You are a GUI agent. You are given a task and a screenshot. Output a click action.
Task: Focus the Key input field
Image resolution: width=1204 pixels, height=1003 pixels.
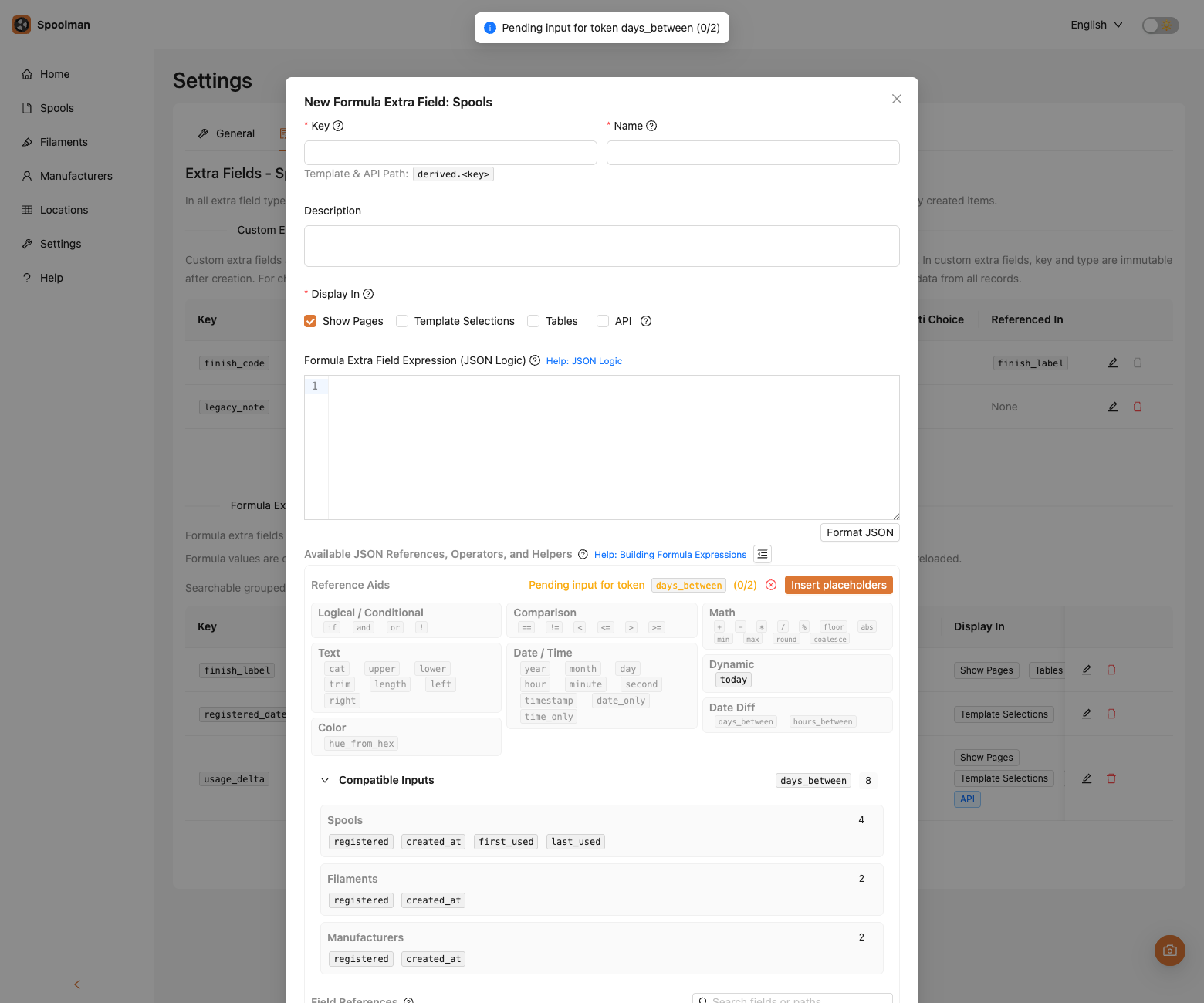click(x=451, y=153)
